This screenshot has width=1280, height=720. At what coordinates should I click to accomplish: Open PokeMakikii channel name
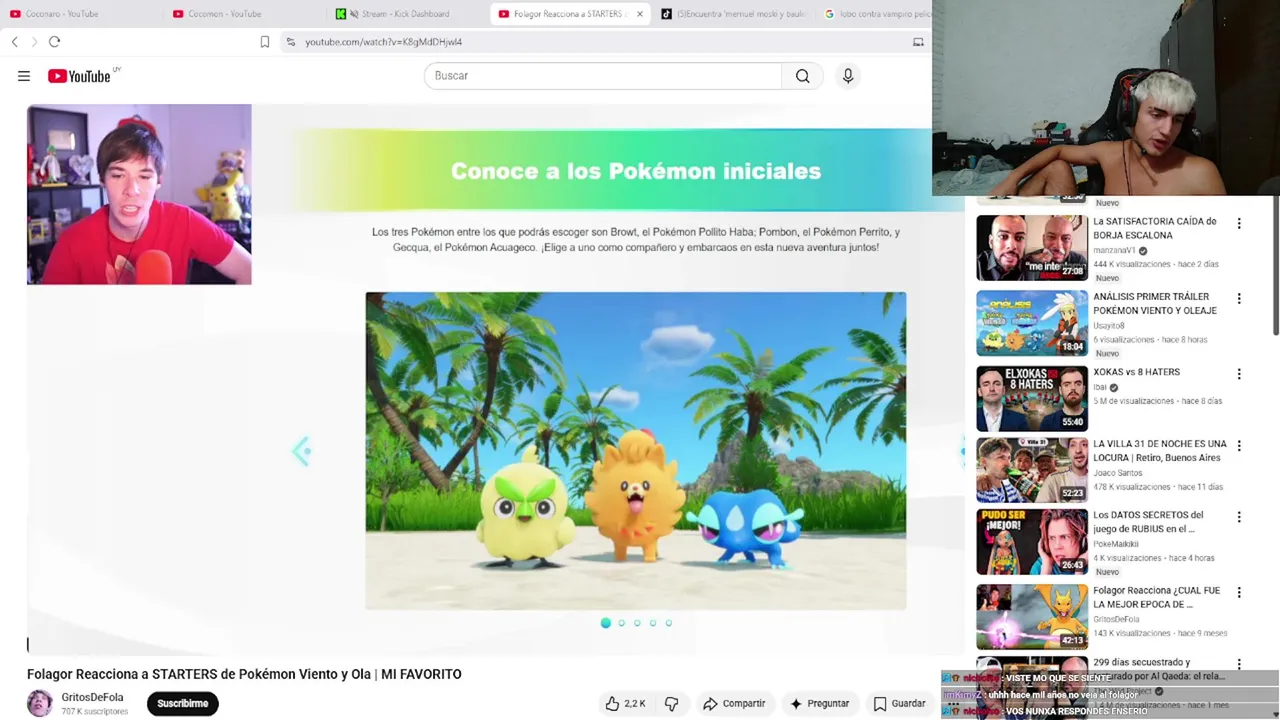(x=1116, y=544)
